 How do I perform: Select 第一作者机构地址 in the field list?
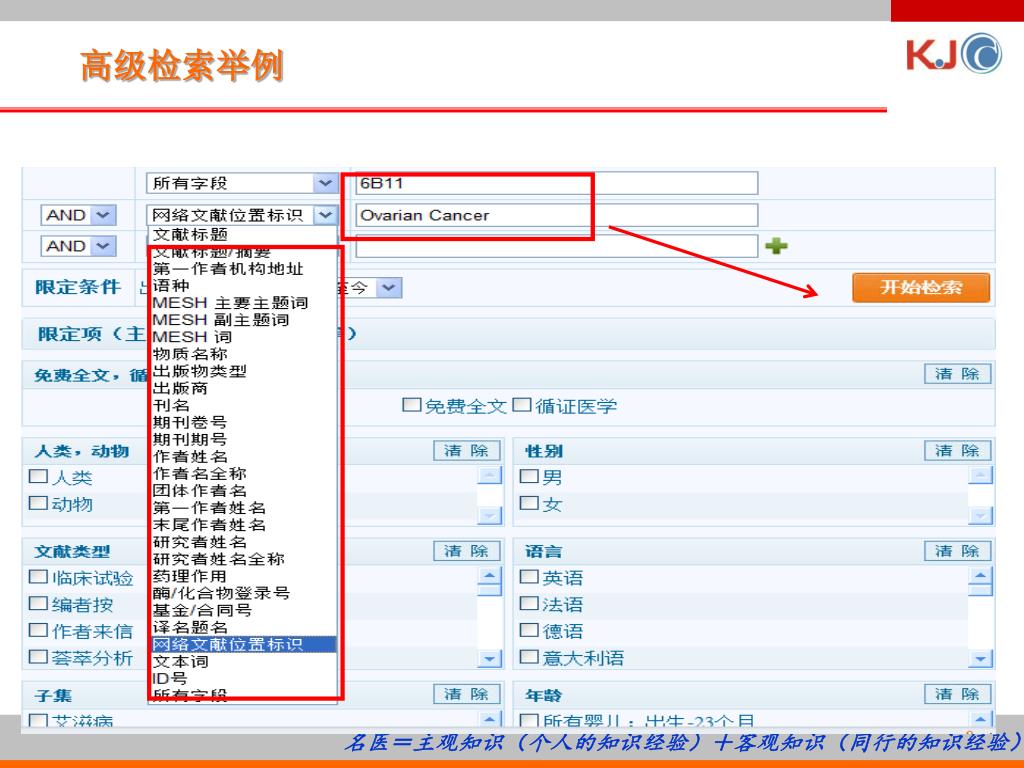tap(228, 268)
